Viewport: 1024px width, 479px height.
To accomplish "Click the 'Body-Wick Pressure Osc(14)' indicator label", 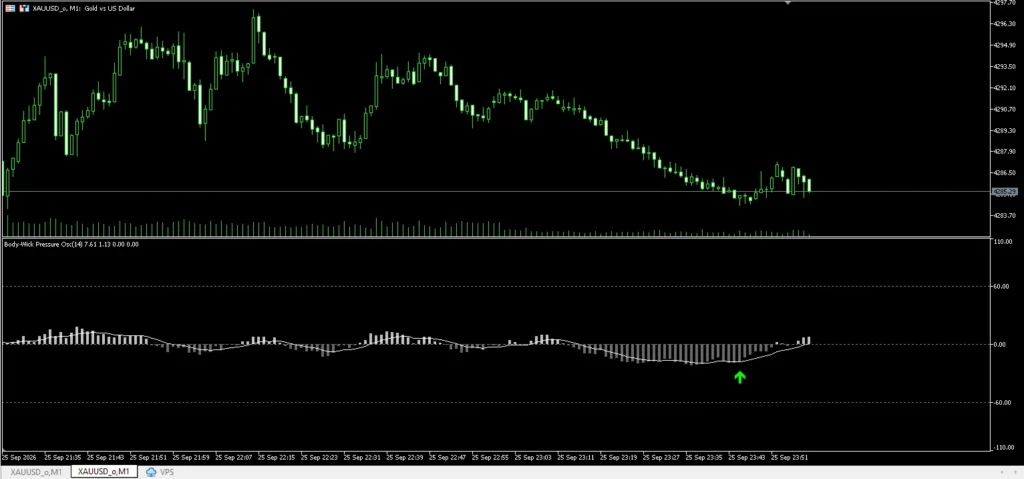I will (x=43, y=244).
